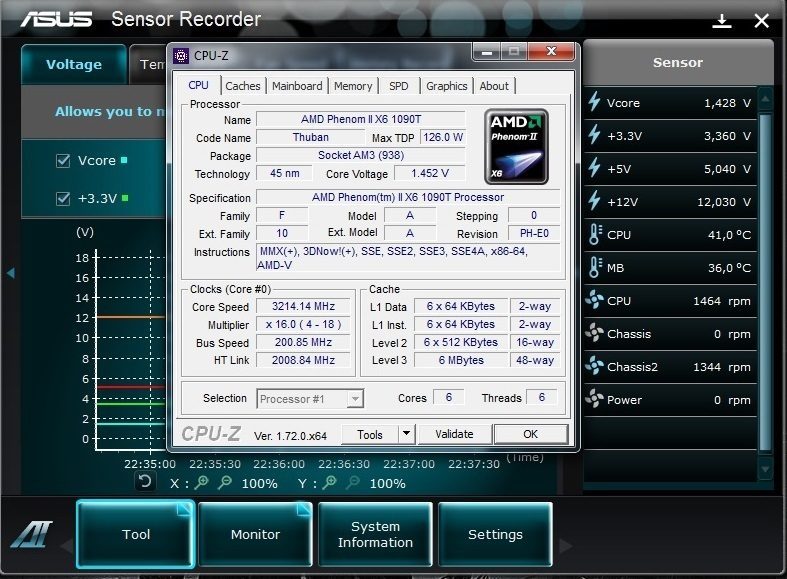Viewport: 787px width, 579px height.
Task: Click the +3.3V lightning bolt sensor icon
Action: tap(594, 135)
